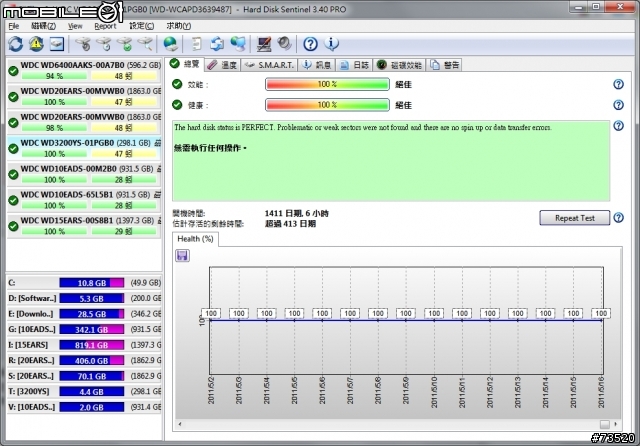
Task: Click the Repeat Test button
Action: click(574, 218)
